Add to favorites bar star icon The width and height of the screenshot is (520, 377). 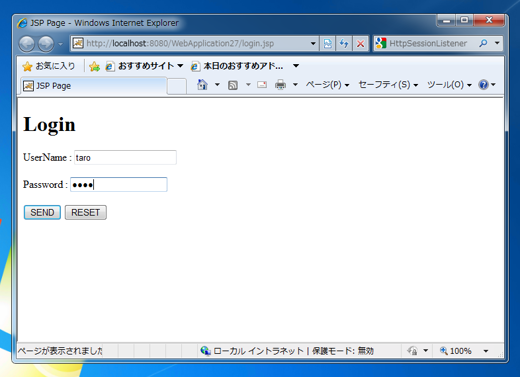click(x=95, y=66)
